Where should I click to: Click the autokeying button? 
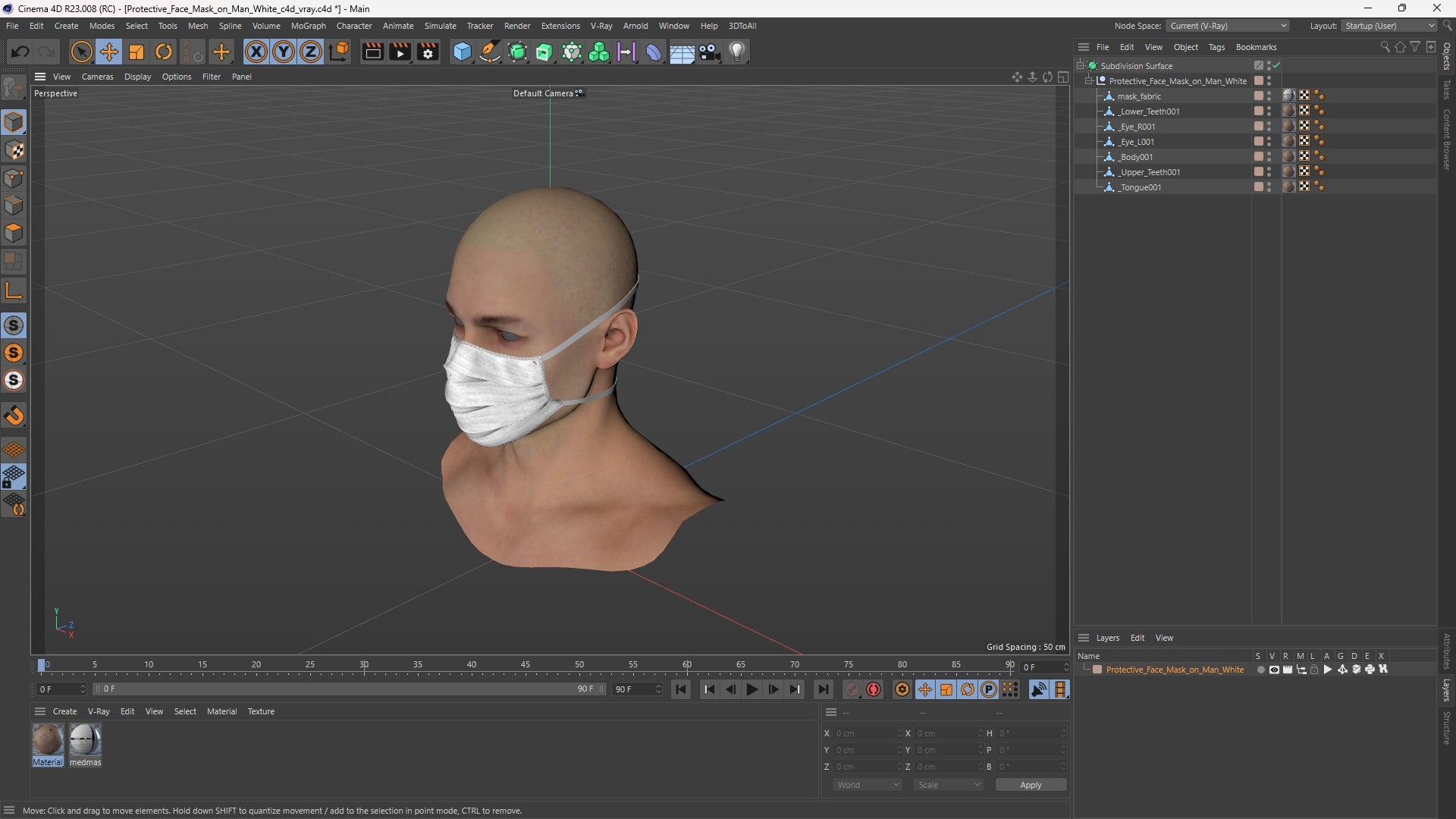(874, 689)
